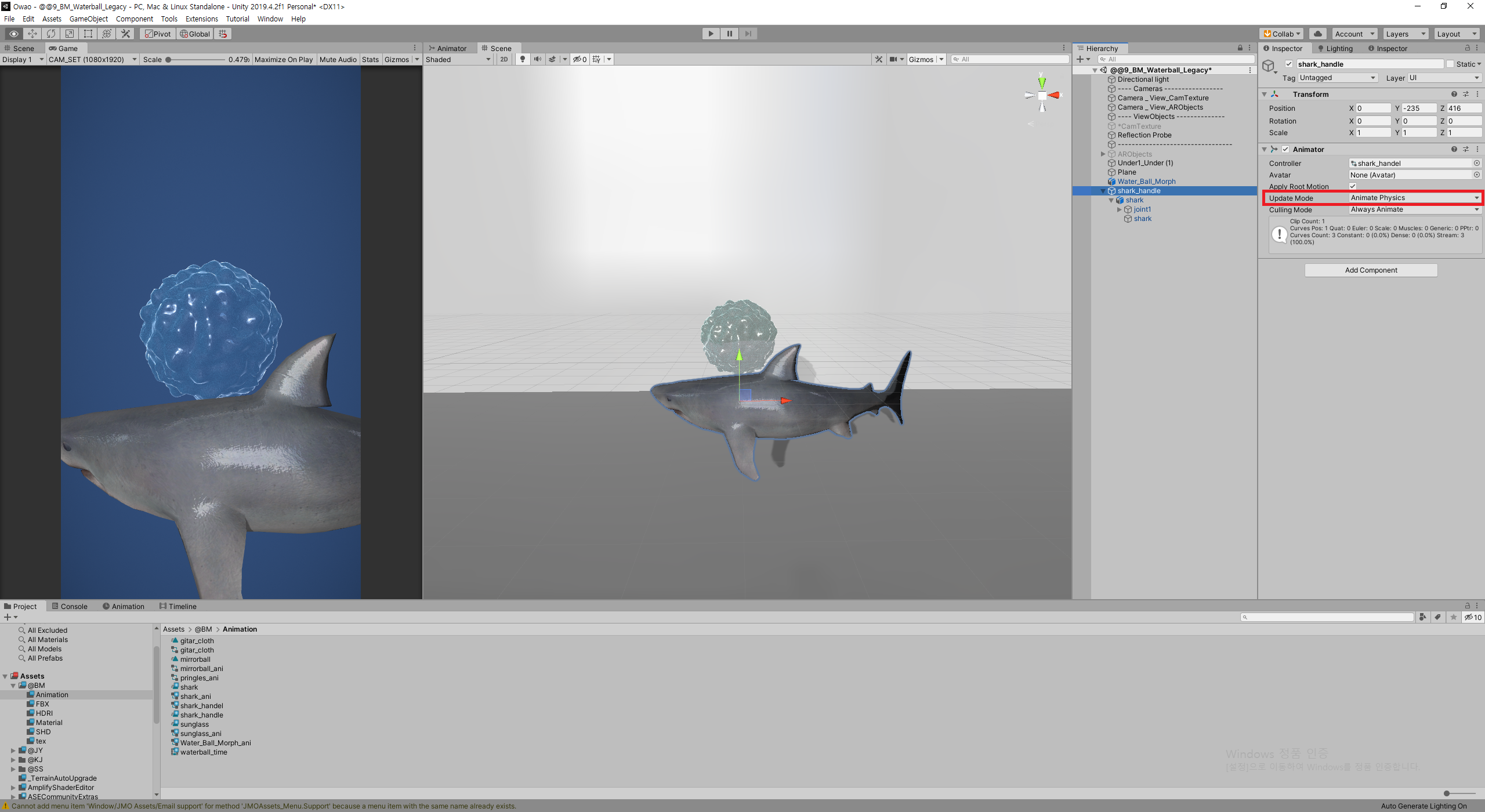Uncheck Apply Root Motion checkbox
Image resolution: width=1485 pixels, height=812 pixels.
click(x=1353, y=186)
